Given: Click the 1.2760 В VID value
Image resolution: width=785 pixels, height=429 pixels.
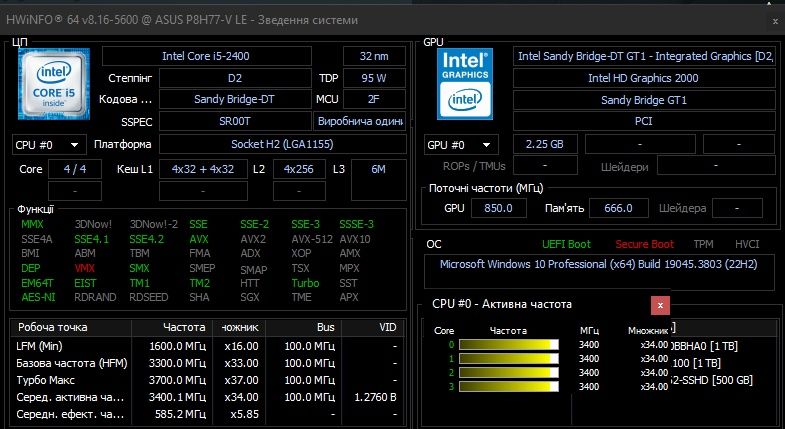Looking at the screenshot, I should pyautogui.click(x=375, y=397).
